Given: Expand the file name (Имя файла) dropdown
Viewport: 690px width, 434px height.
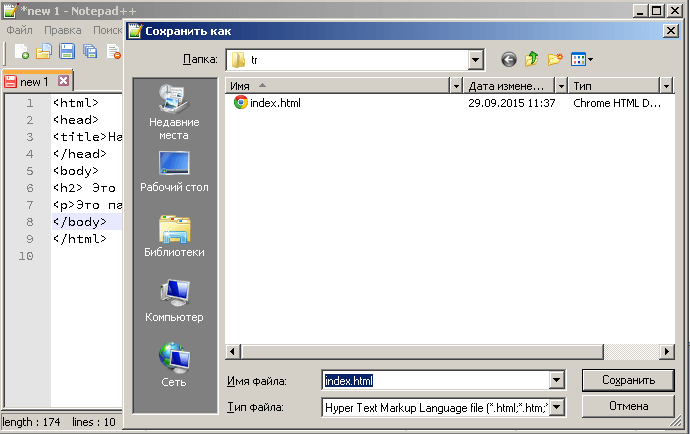Looking at the screenshot, I should 557,381.
